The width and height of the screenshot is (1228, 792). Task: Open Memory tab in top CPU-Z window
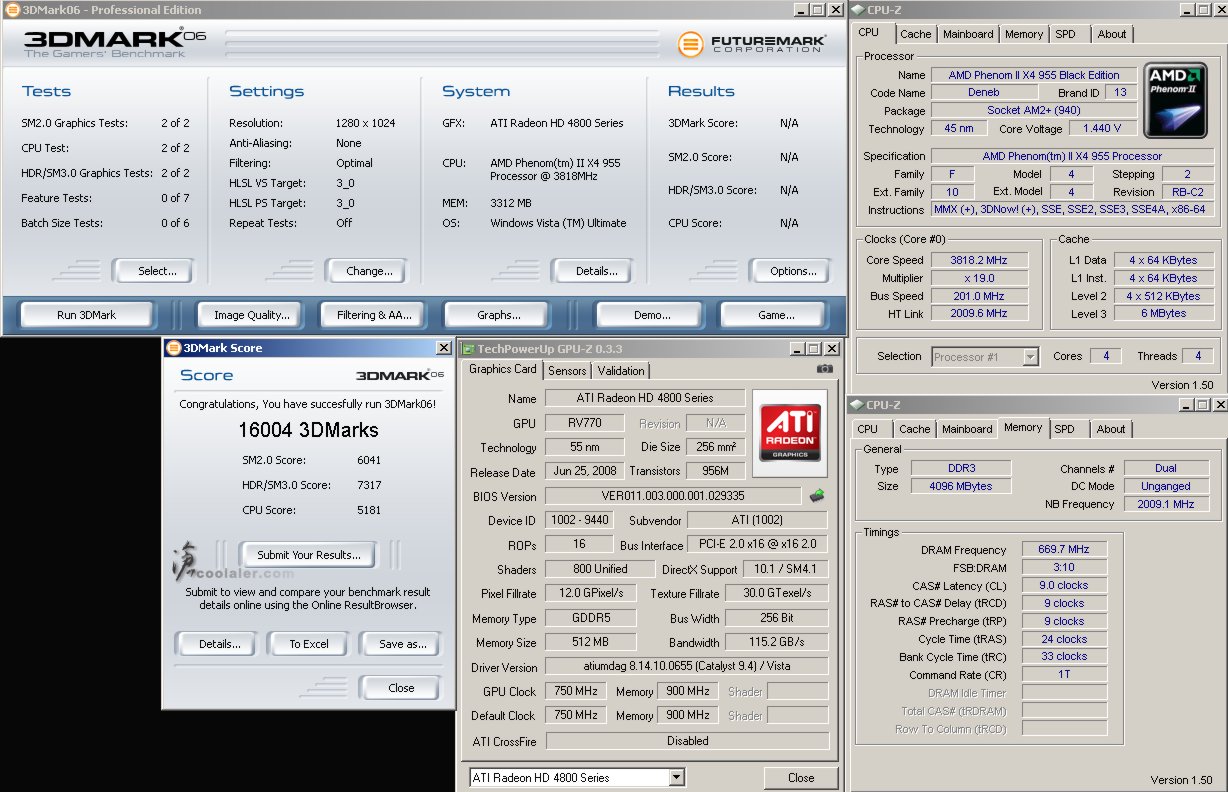(1024, 34)
